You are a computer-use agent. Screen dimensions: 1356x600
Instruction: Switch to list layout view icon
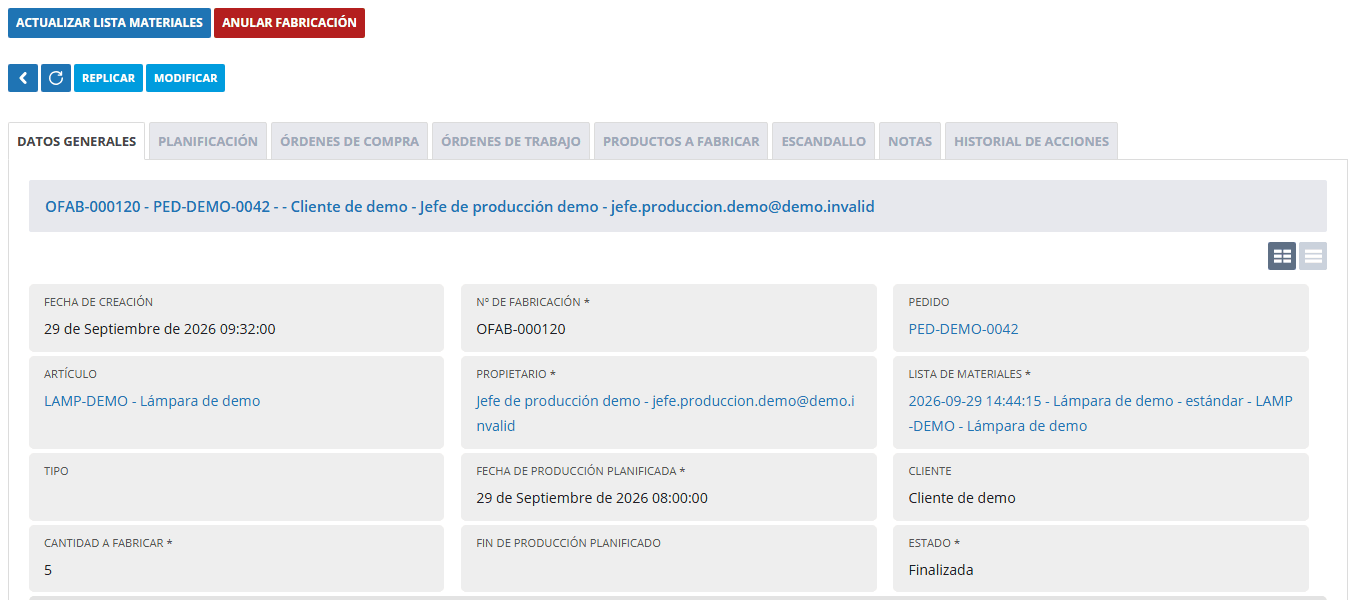pos(1313,256)
